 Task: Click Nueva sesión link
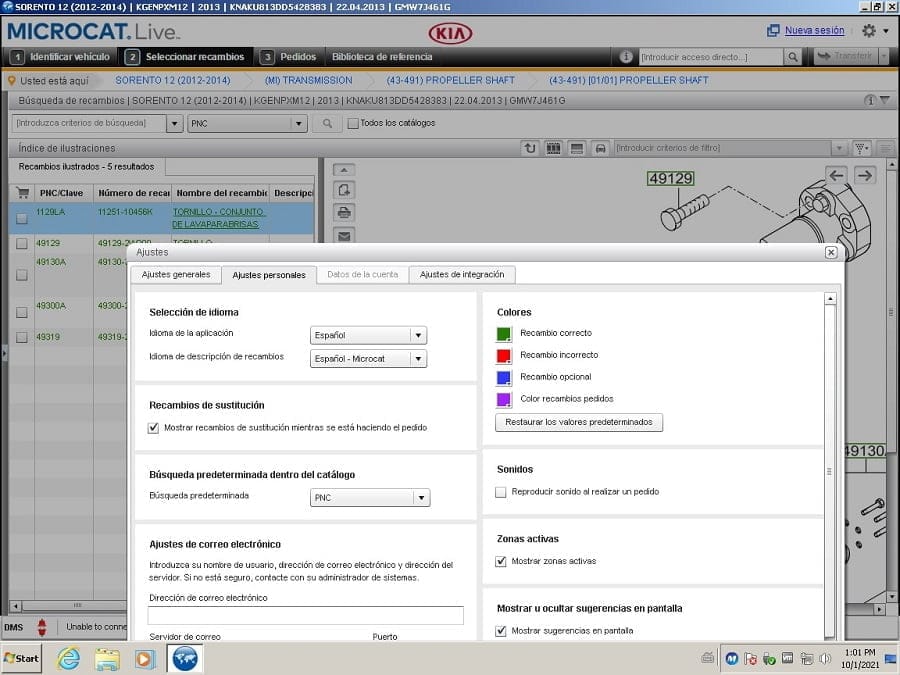[x=814, y=30]
